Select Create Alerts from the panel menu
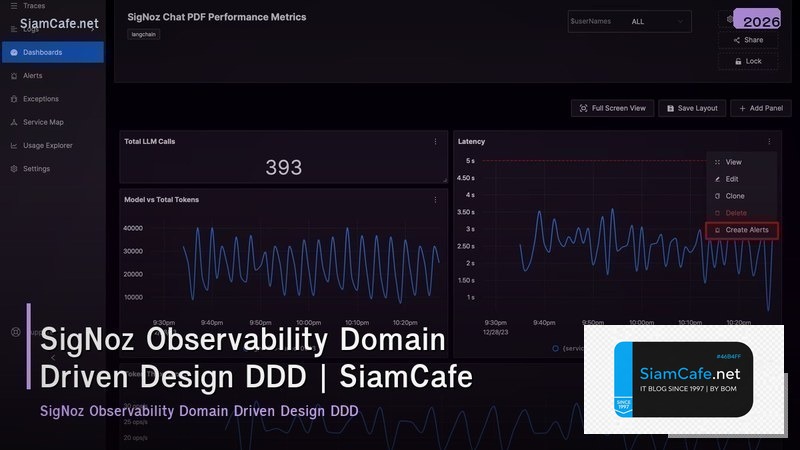Viewport: 800px width, 450px height. point(742,230)
